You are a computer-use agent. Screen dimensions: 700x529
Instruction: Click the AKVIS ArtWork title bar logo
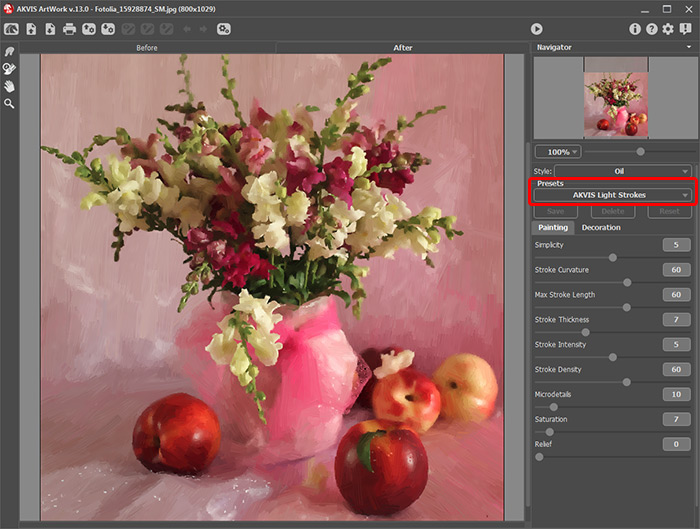(x=8, y=8)
